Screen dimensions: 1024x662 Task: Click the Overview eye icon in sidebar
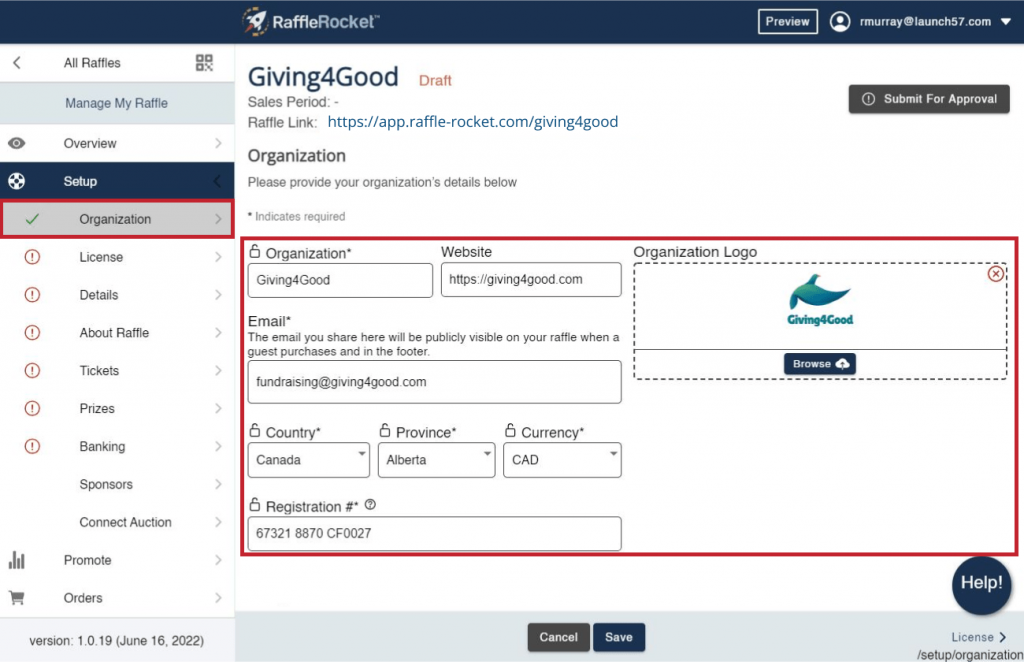(15, 143)
